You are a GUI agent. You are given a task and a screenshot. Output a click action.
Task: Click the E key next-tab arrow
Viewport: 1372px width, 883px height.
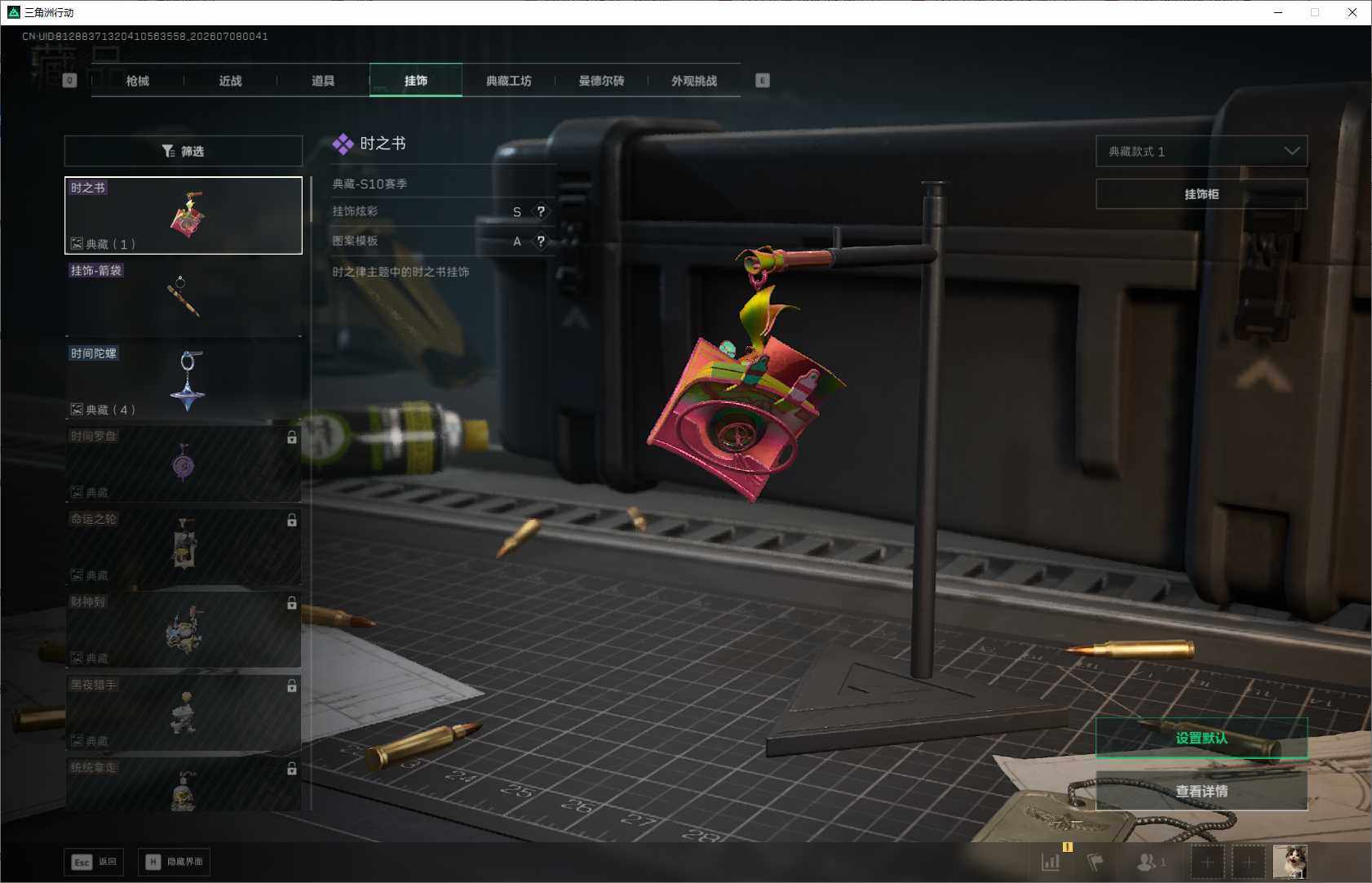coord(763,80)
